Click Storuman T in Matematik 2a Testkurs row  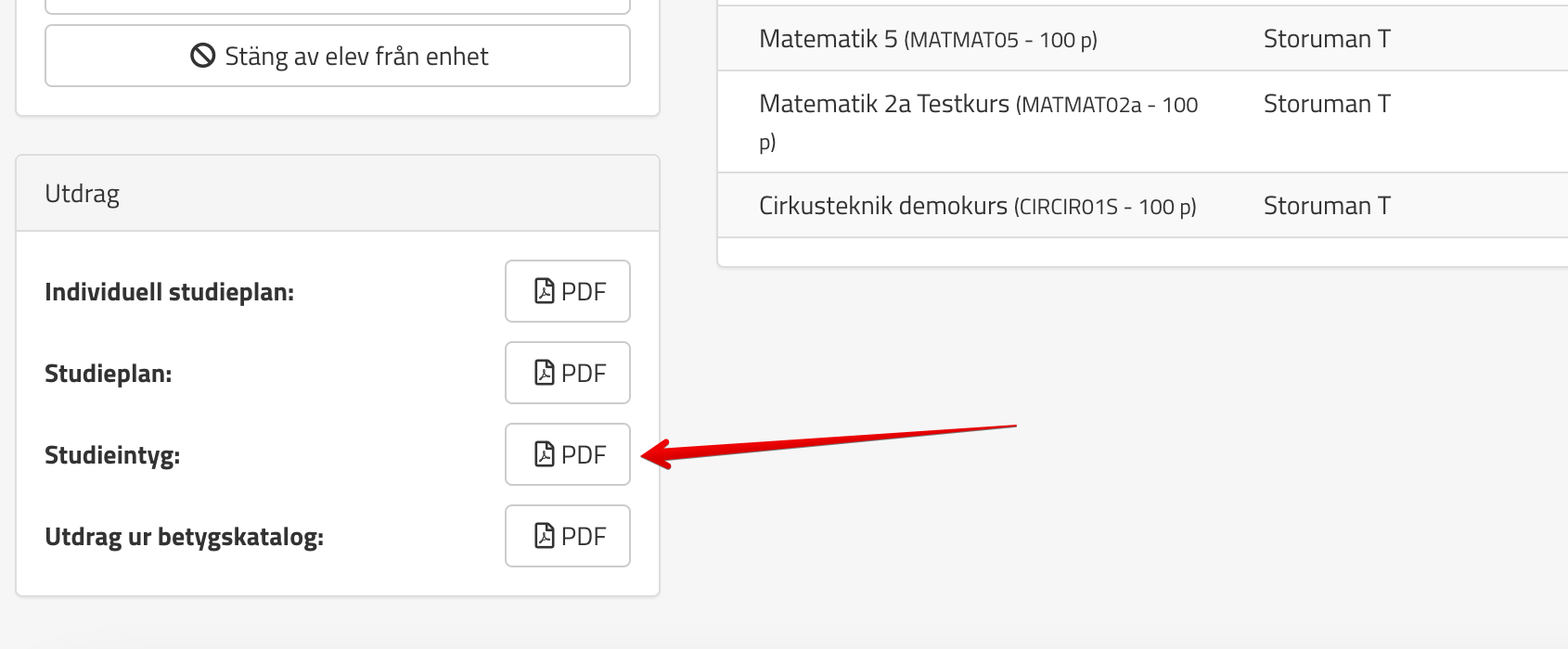coord(1327,104)
